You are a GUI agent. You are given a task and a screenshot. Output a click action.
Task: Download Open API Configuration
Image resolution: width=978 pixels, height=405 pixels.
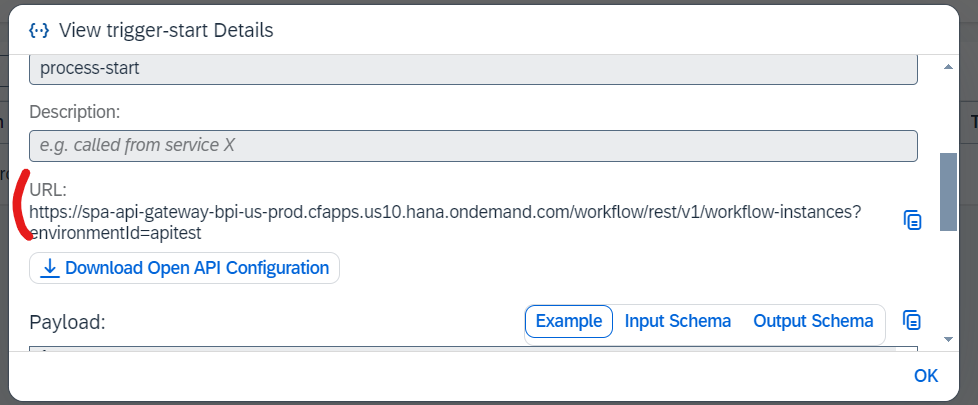pos(185,268)
